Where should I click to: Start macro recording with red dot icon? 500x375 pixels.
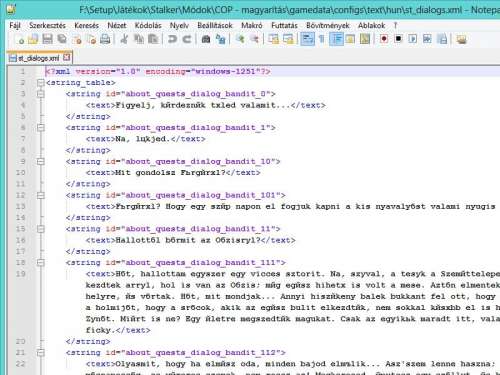(384, 39)
